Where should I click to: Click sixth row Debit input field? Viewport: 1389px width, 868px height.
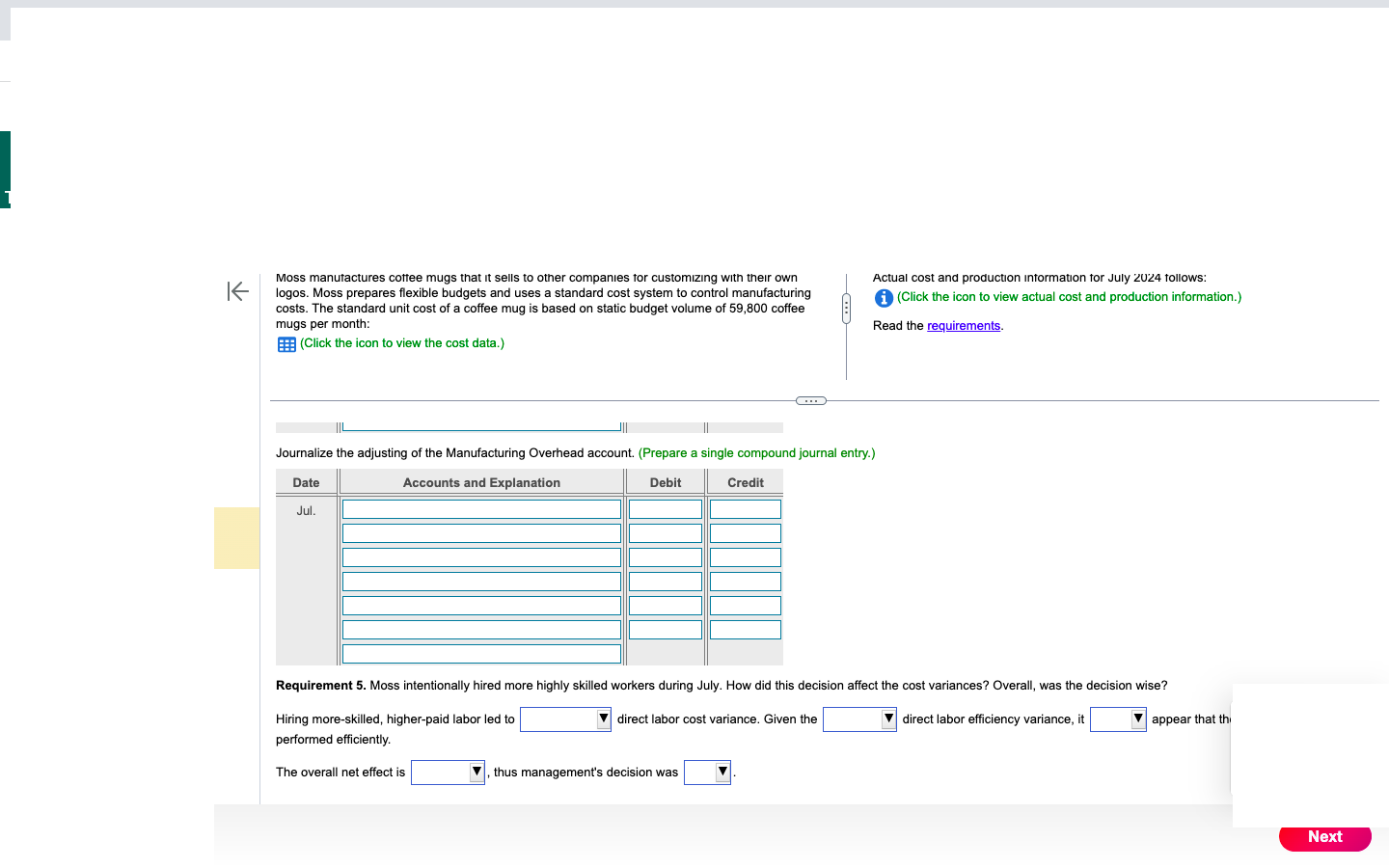click(666, 630)
